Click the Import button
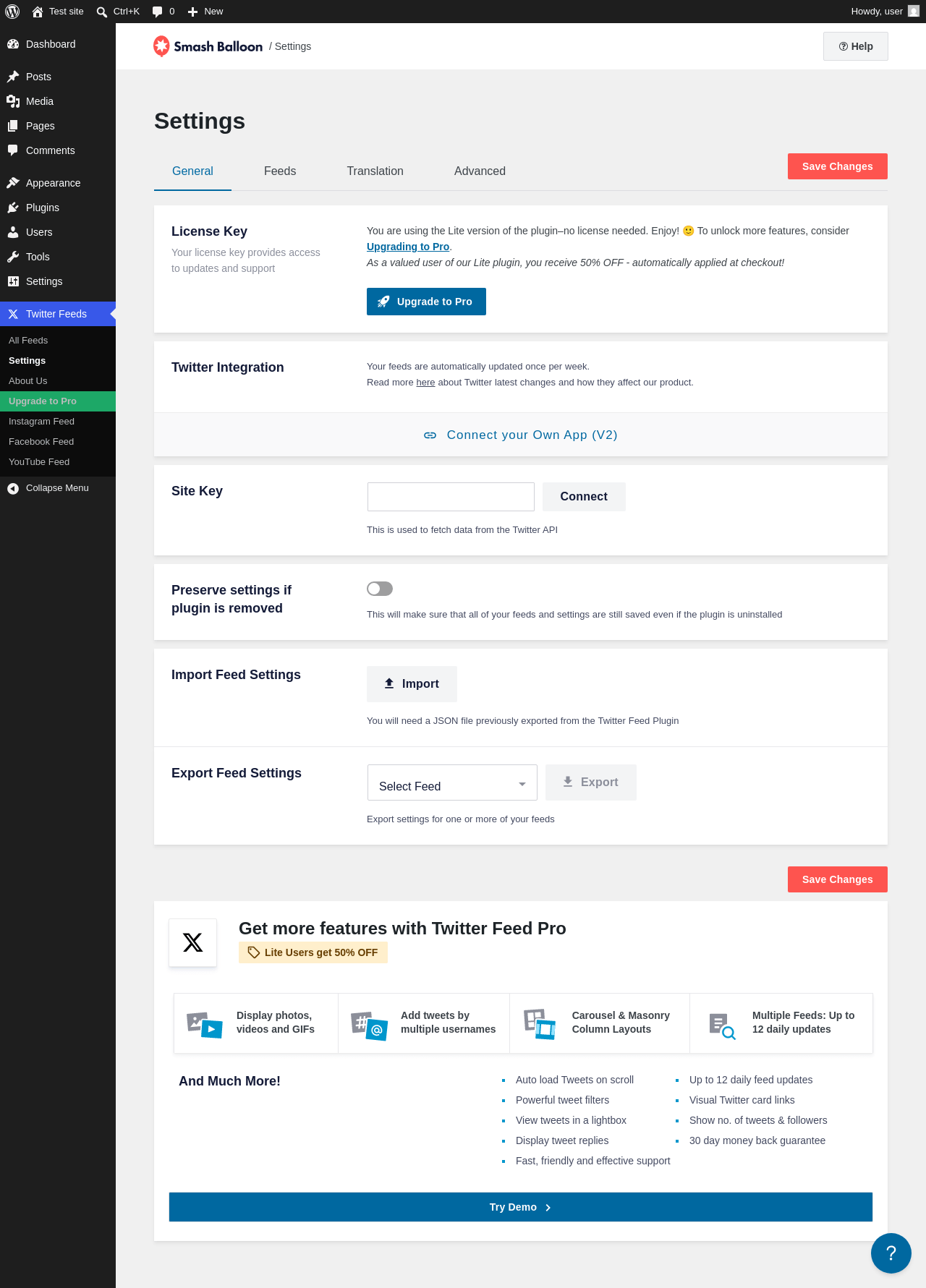Image resolution: width=926 pixels, height=1288 pixels. pyautogui.click(x=412, y=684)
